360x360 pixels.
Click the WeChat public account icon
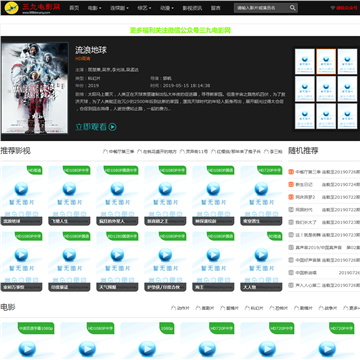(332, 8)
